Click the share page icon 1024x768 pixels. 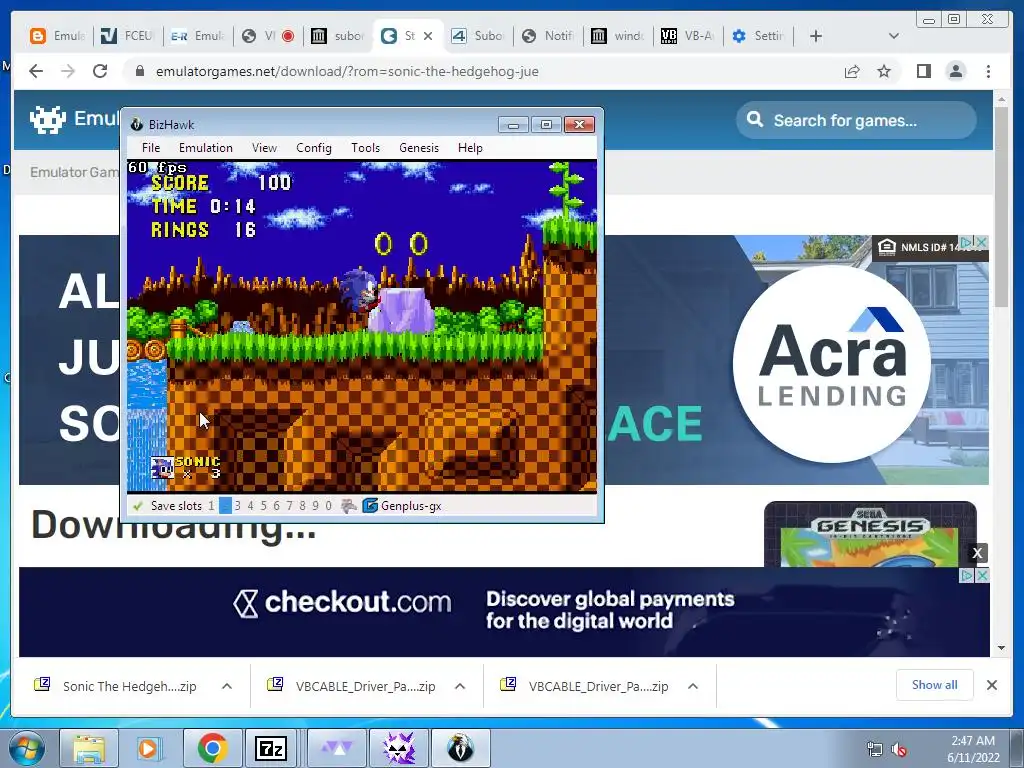click(x=852, y=71)
